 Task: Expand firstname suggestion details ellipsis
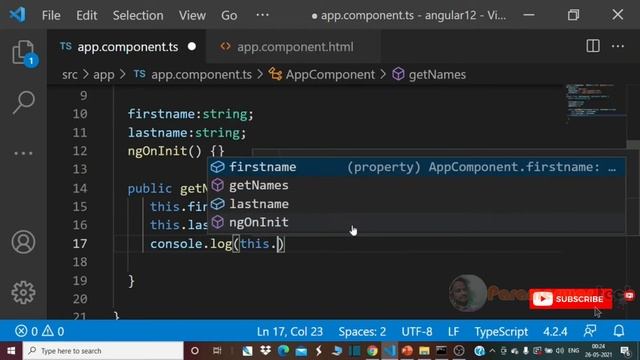pyautogui.click(x=612, y=168)
